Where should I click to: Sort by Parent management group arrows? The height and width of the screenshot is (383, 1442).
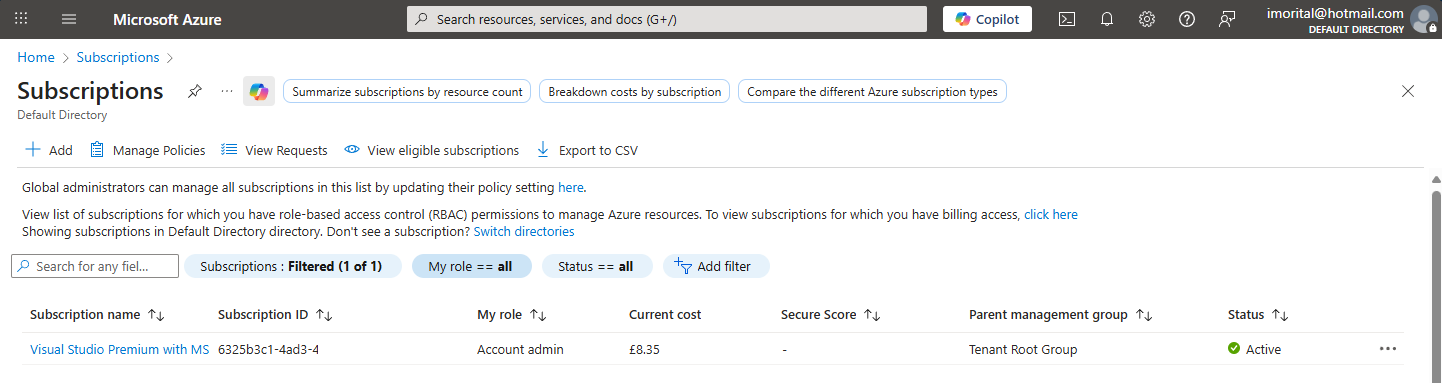click(1144, 315)
